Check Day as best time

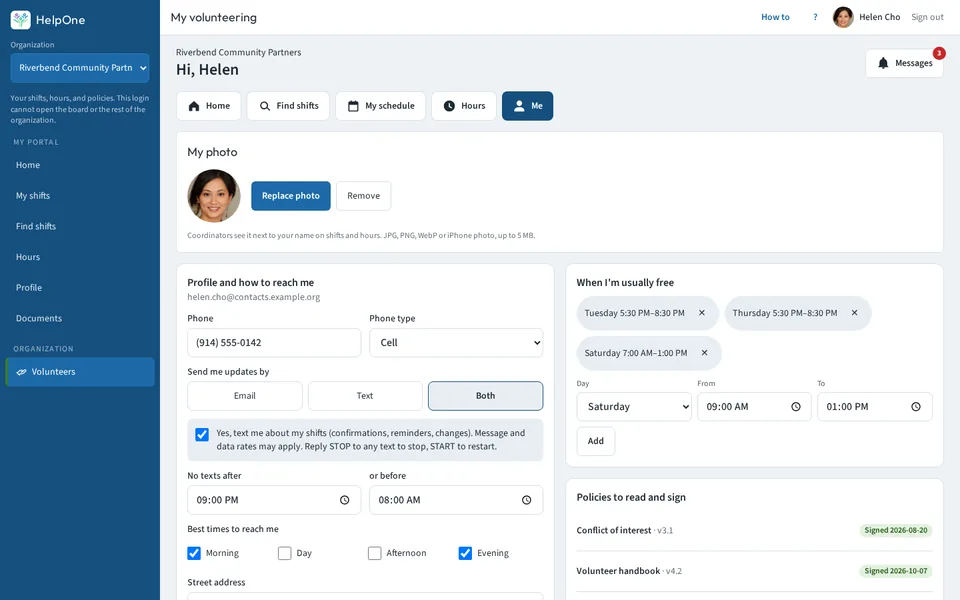click(x=285, y=553)
